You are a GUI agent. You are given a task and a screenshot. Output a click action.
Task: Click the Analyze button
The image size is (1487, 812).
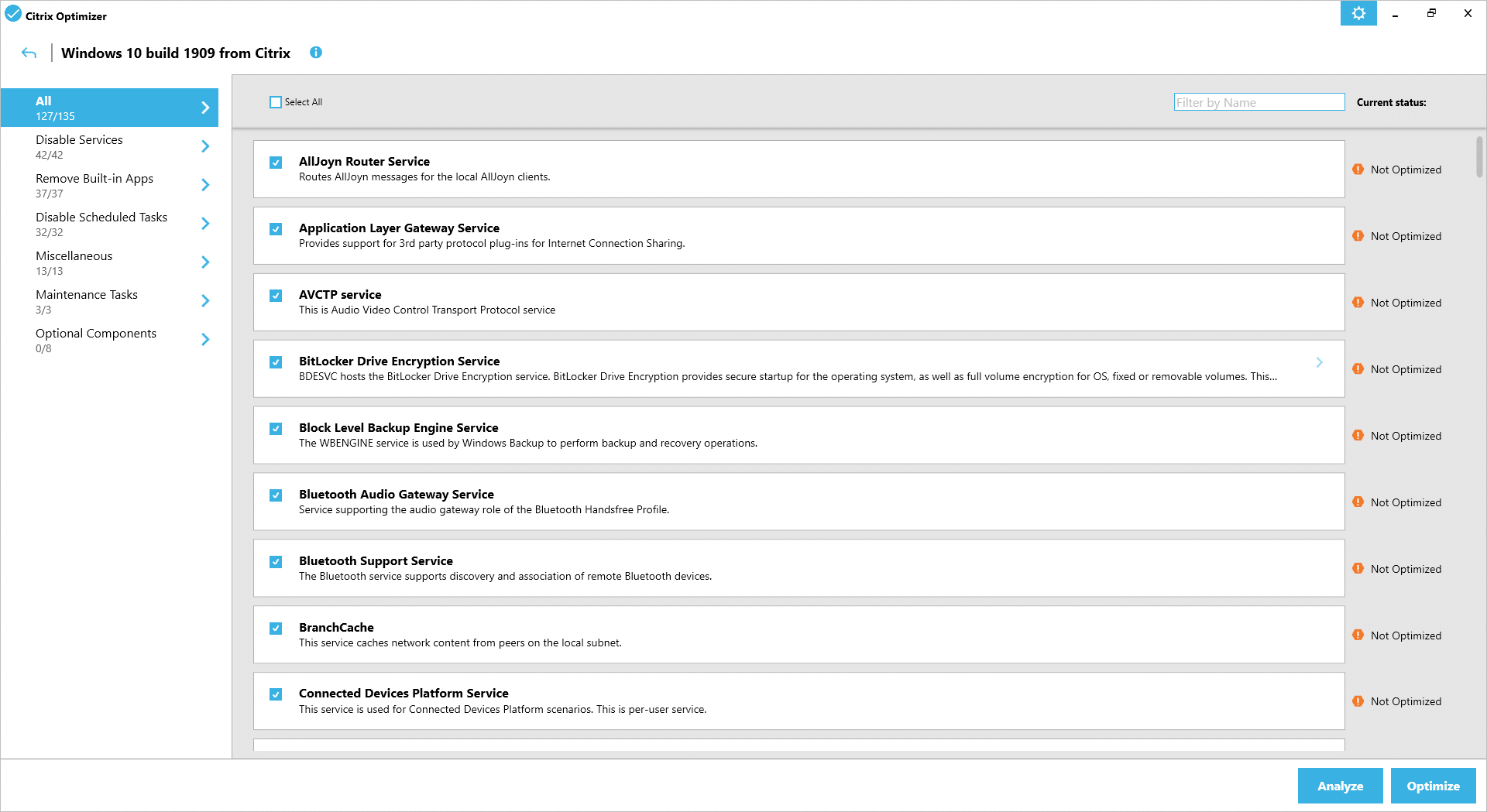pyautogui.click(x=1341, y=786)
